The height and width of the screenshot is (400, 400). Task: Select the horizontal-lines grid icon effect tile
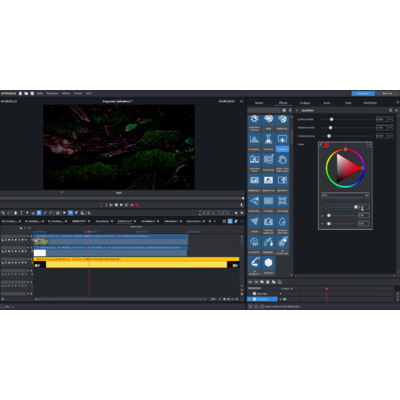click(268, 201)
